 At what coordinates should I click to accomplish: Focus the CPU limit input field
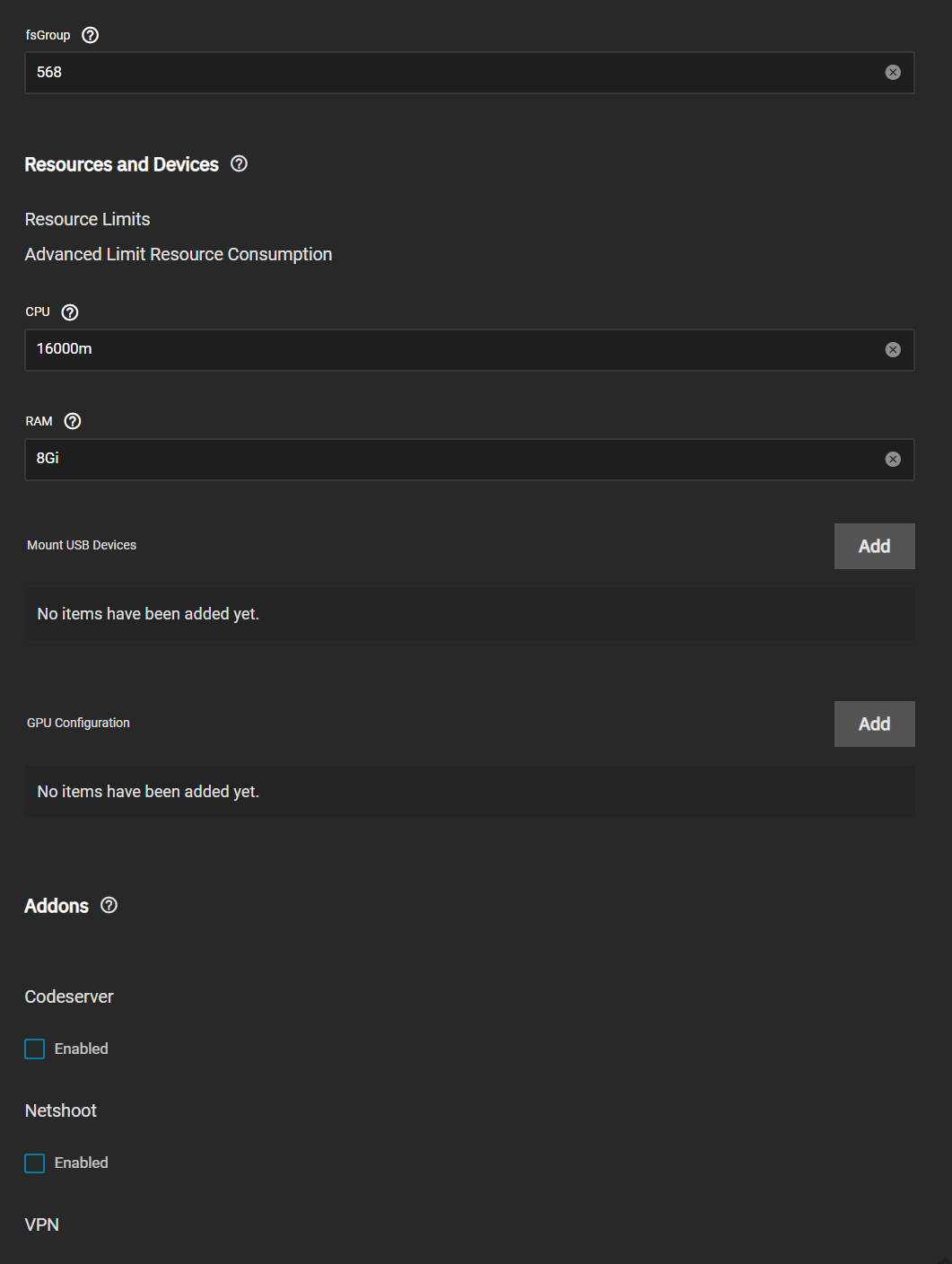[x=469, y=350]
